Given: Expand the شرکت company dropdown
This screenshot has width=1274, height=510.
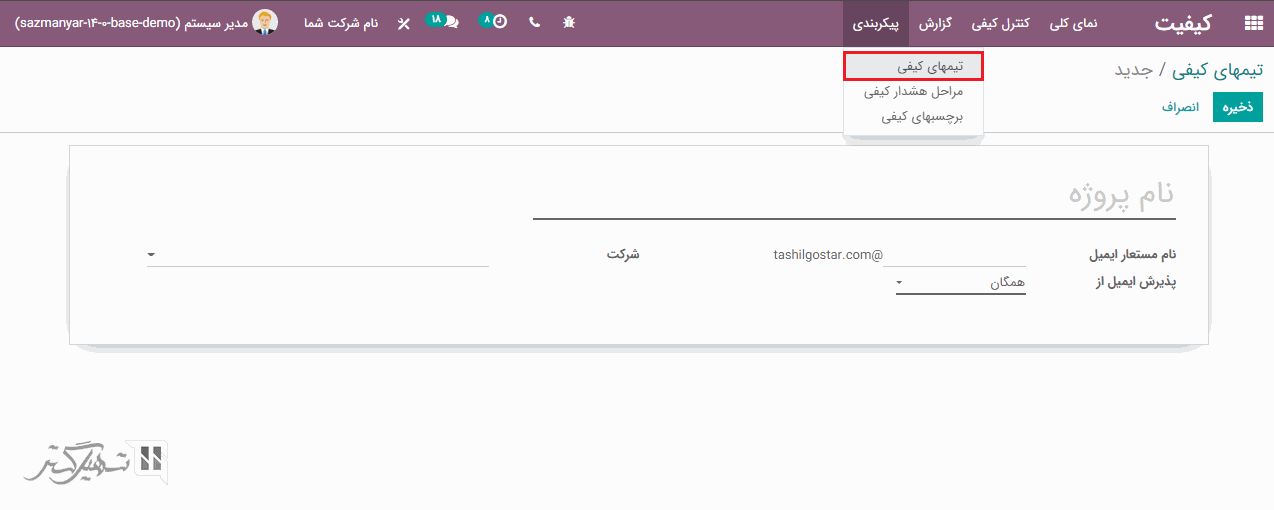Looking at the screenshot, I should [317, 255].
